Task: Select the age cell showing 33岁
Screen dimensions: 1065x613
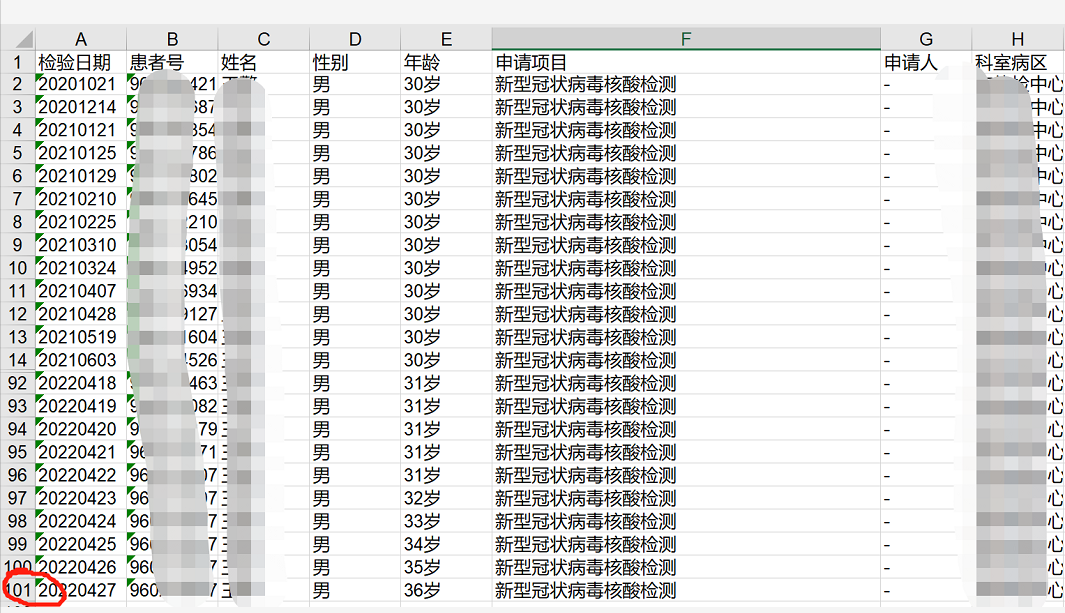Action: pyautogui.click(x=446, y=522)
